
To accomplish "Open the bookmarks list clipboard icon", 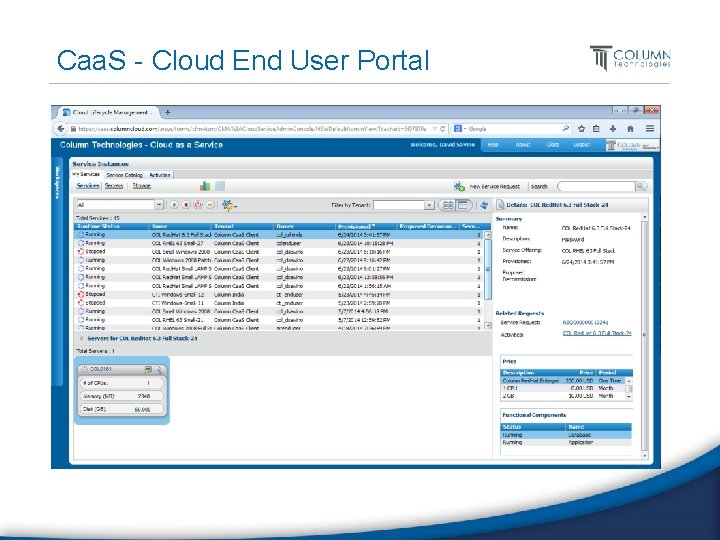I will pyautogui.click(x=596, y=129).
